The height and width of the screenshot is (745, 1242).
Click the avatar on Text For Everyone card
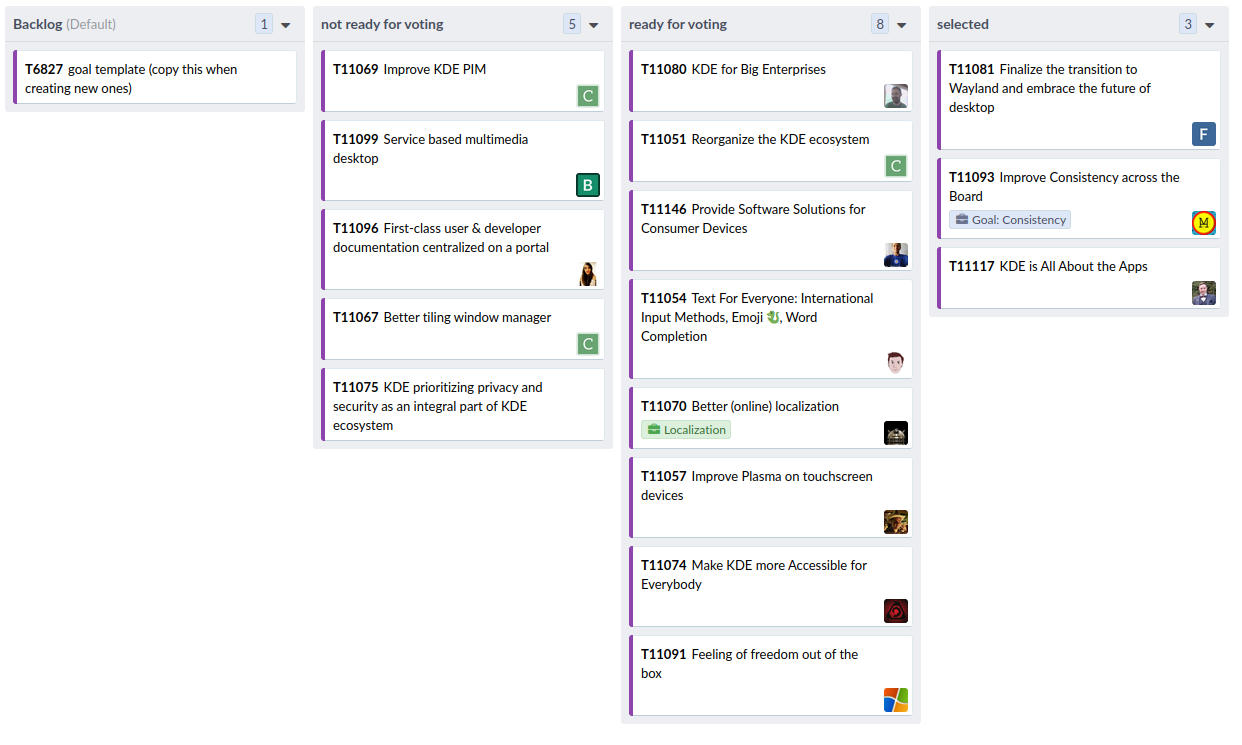(x=896, y=363)
